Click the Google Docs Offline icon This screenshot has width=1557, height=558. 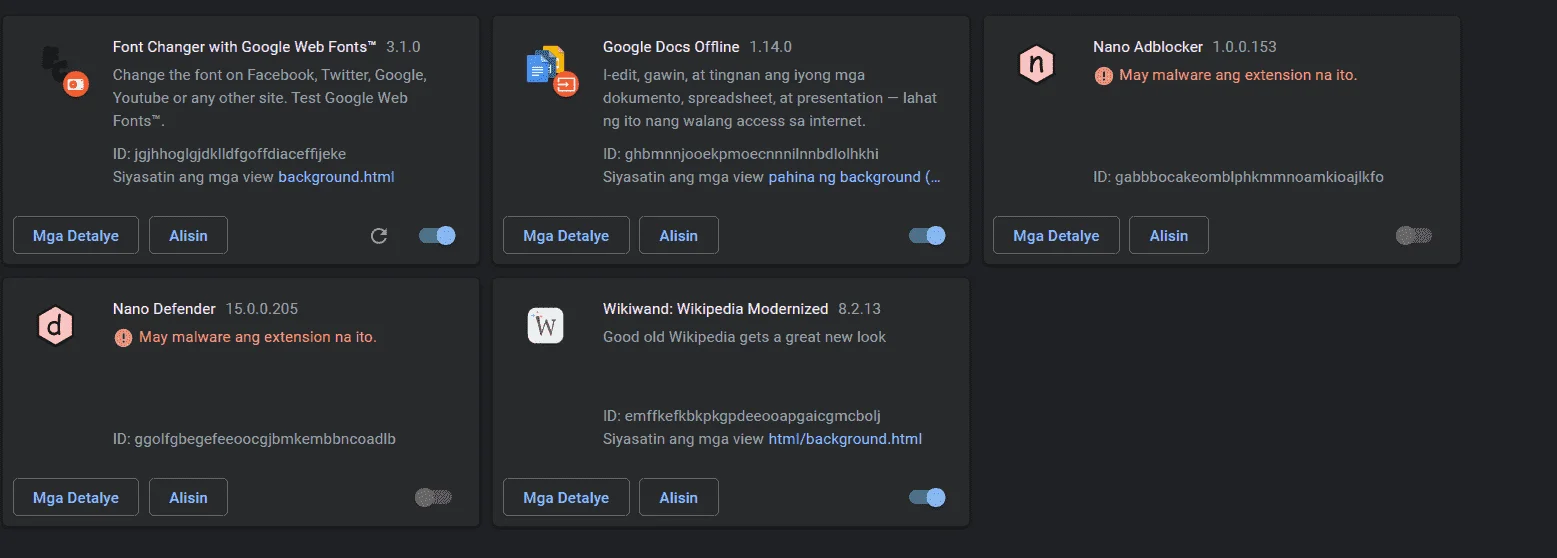(x=553, y=71)
